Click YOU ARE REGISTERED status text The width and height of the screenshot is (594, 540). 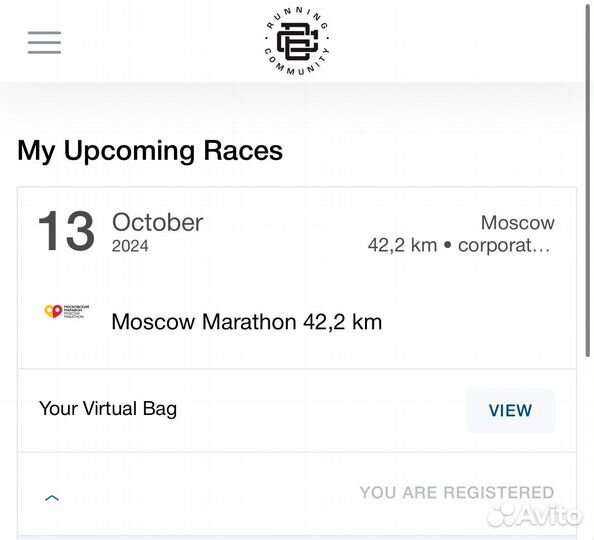(457, 493)
